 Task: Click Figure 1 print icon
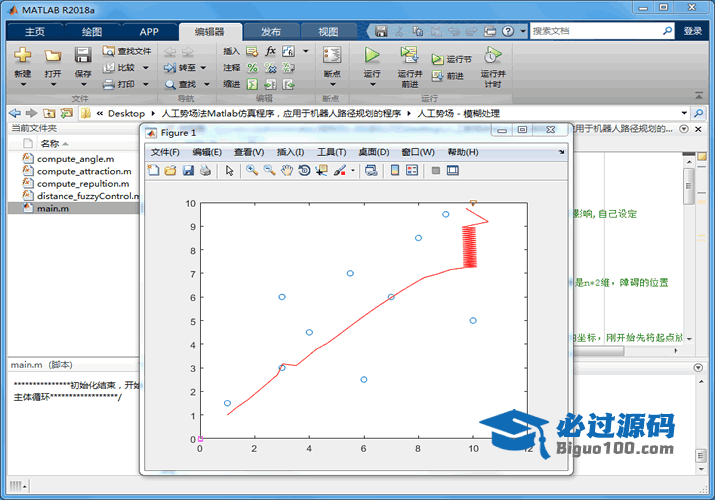(x=206, y=170)
